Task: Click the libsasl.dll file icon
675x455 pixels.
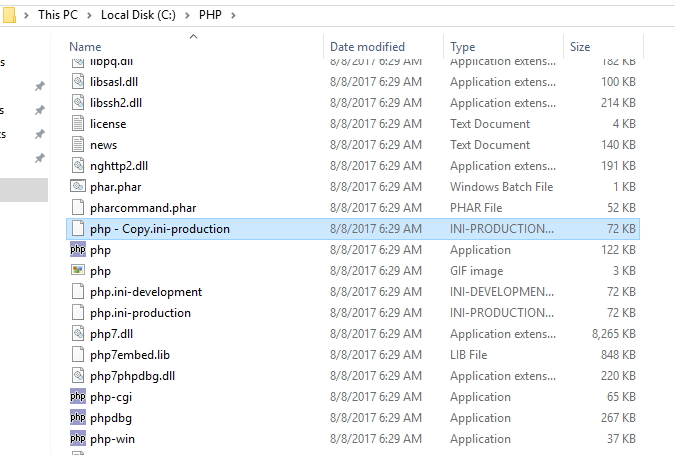Action: tap(78, 81)
